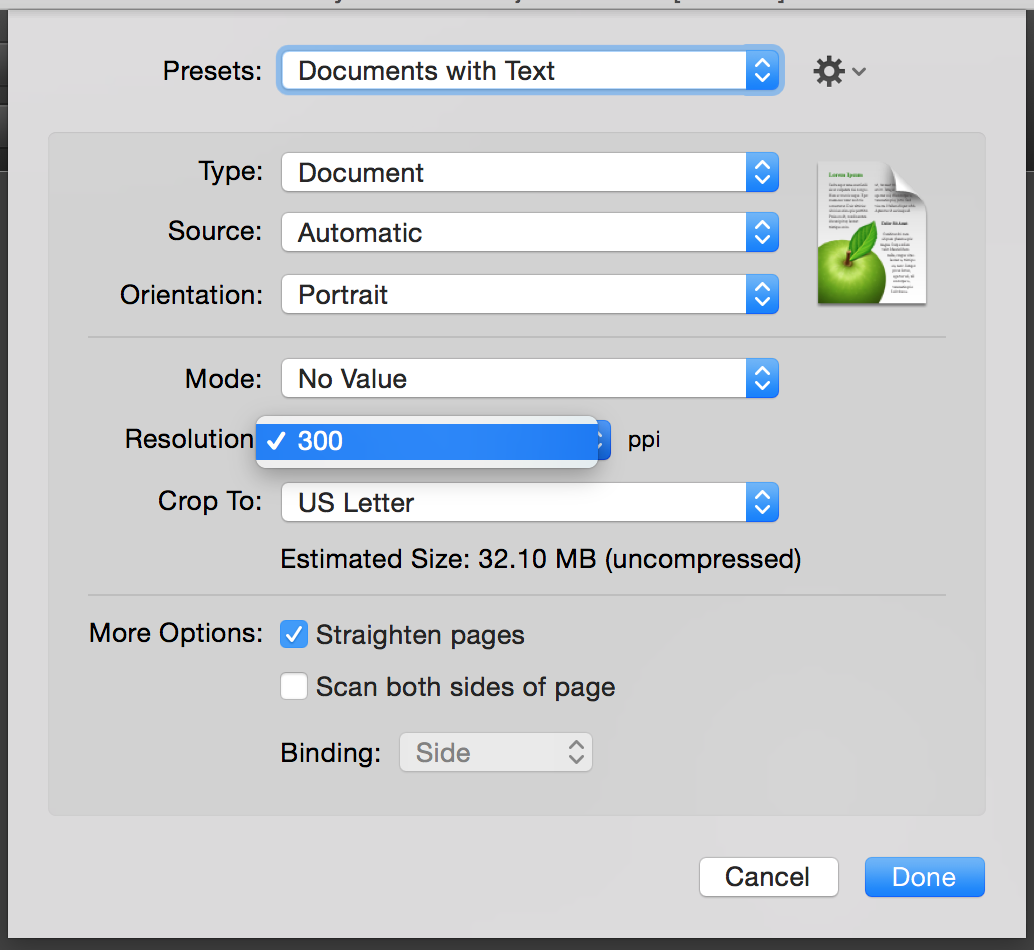The image size is (1034, 950).
Task: Click the blue arrows on Crop To popup
Action: 762,503
